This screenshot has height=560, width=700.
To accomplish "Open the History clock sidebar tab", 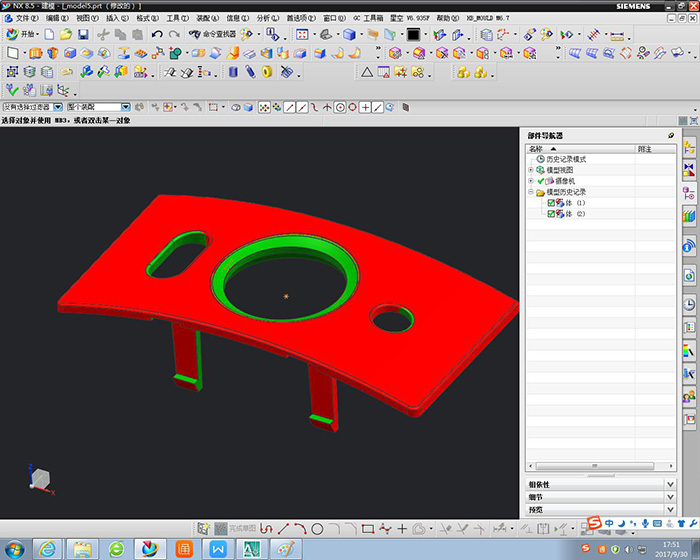I will point(689,305).
